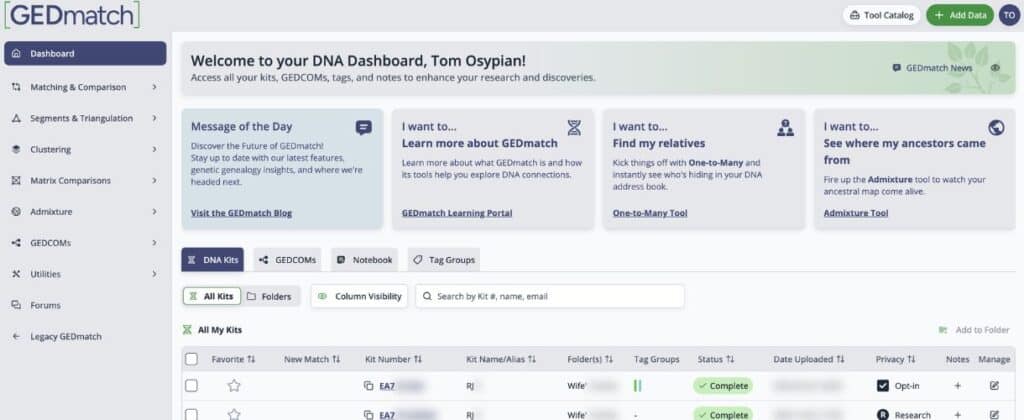Viewport: 1024px width, 420px height.
Task: Open the Tool Catalog
Action: pos(882,15)
